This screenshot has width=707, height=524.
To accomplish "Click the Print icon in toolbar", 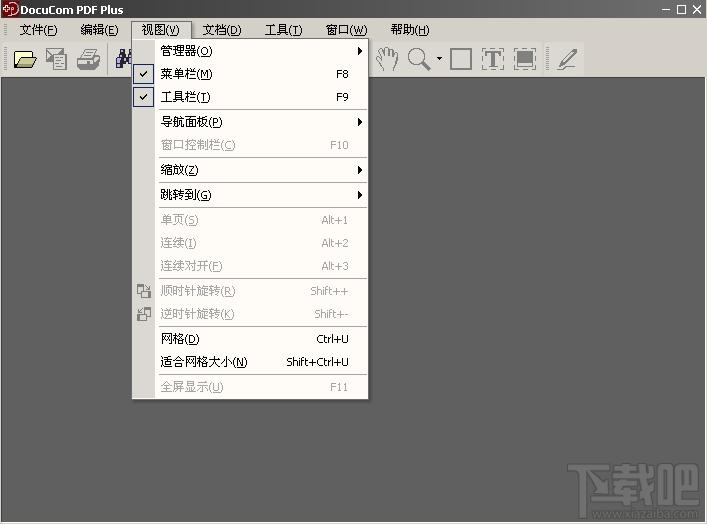I will click(89, 60).
